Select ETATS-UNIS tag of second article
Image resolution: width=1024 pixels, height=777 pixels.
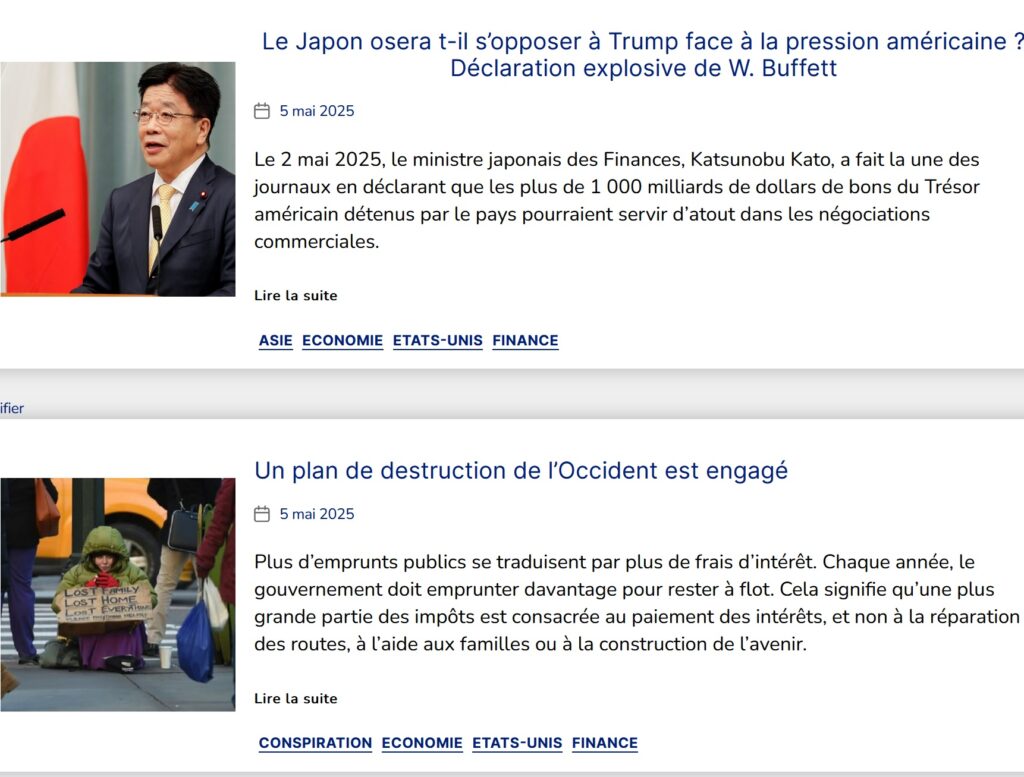(517, 743)
